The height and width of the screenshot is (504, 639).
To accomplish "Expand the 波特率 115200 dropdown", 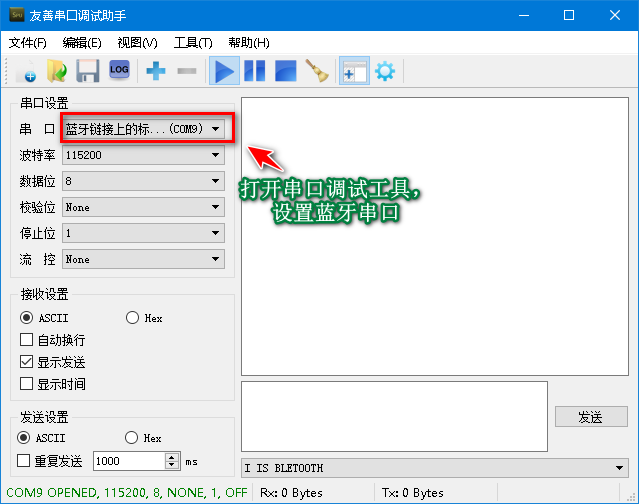I will pos(143,155).
